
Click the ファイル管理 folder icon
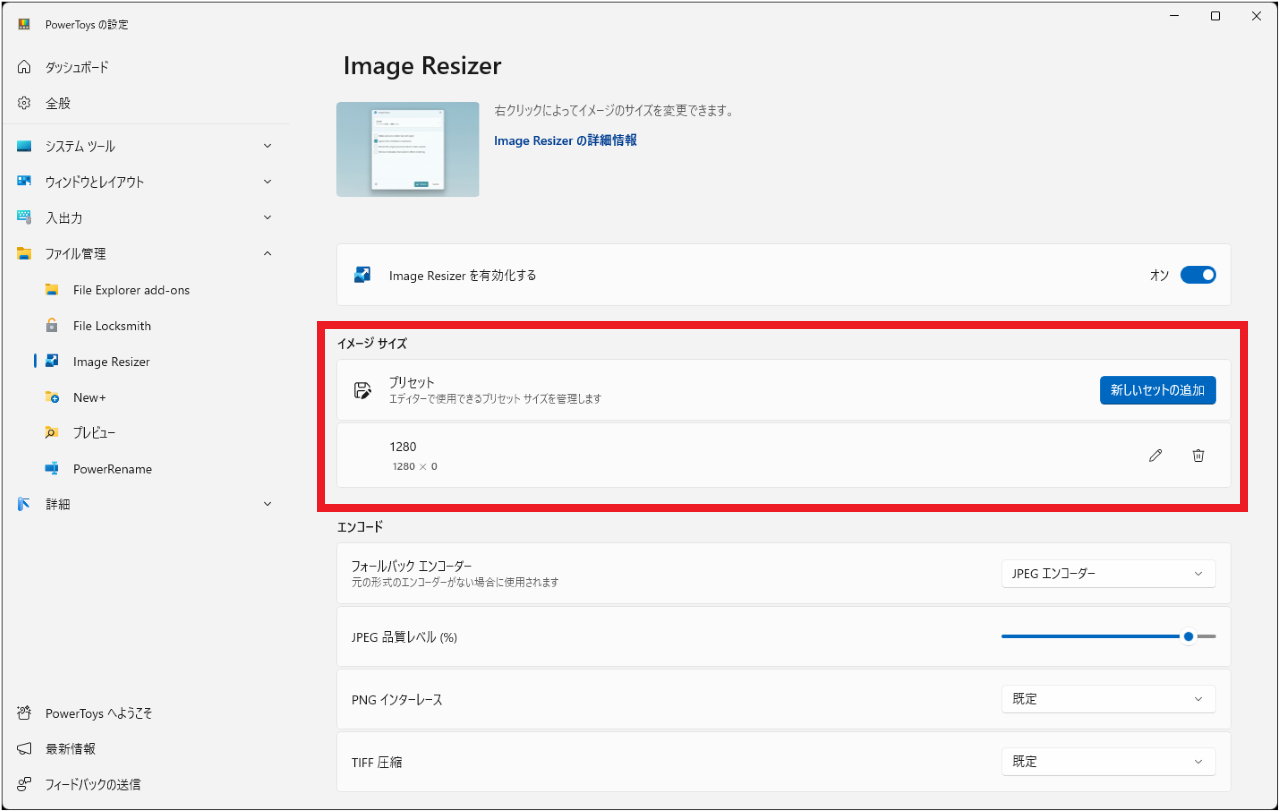(x=24, y=254)
